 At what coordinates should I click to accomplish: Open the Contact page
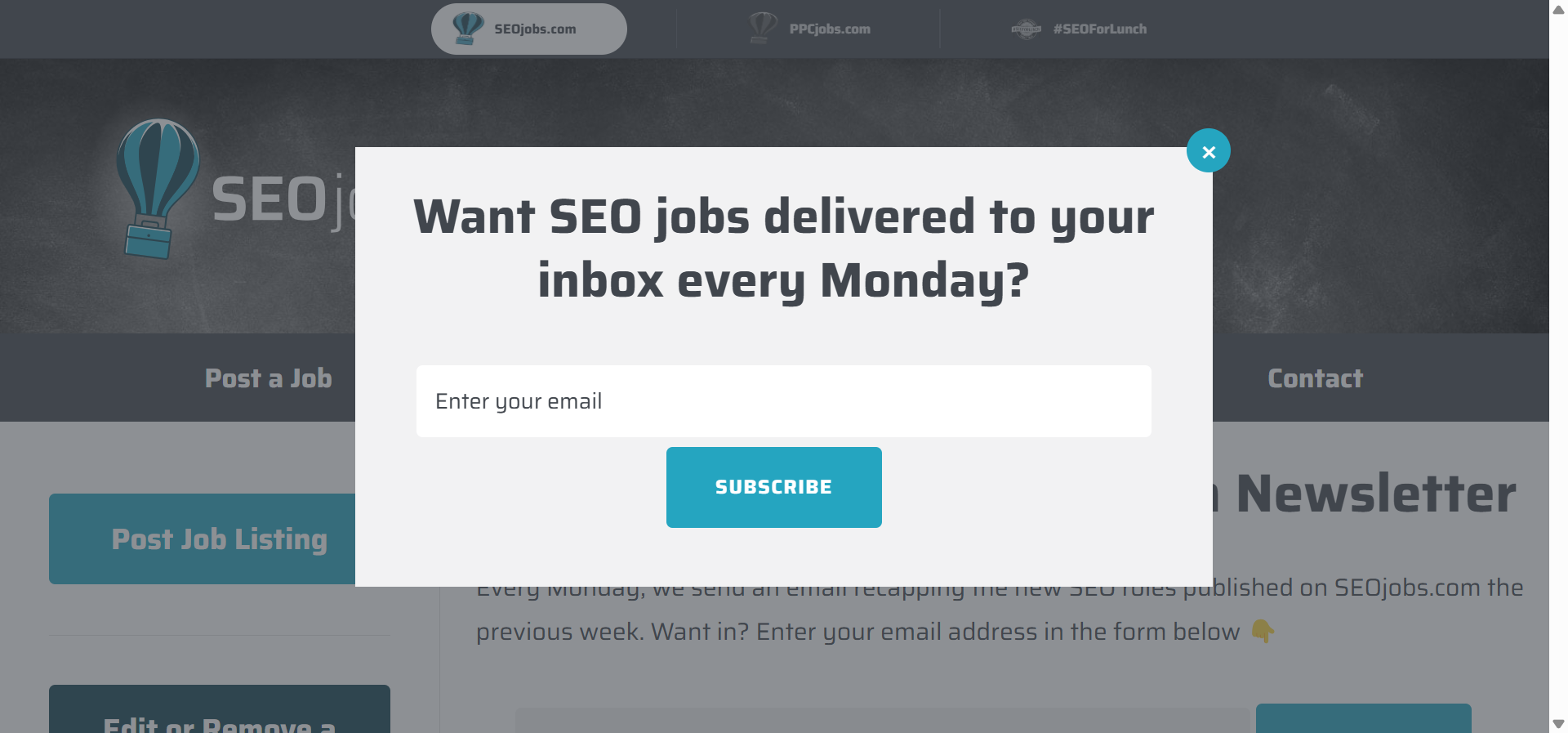pos(1314,378)
